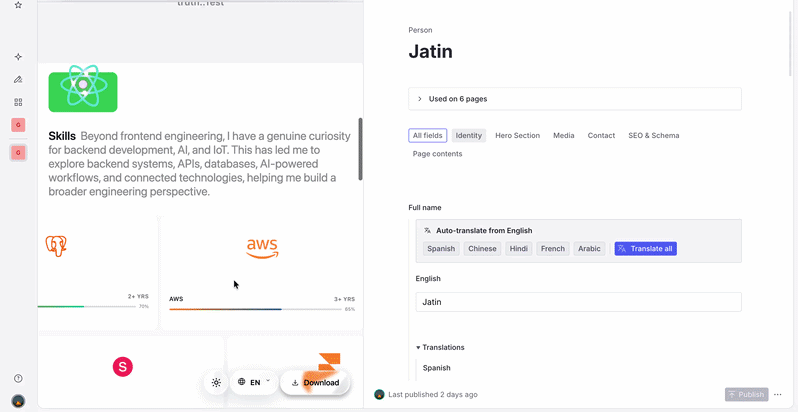
Task: Click the Publish button
Action: point(746,394)
